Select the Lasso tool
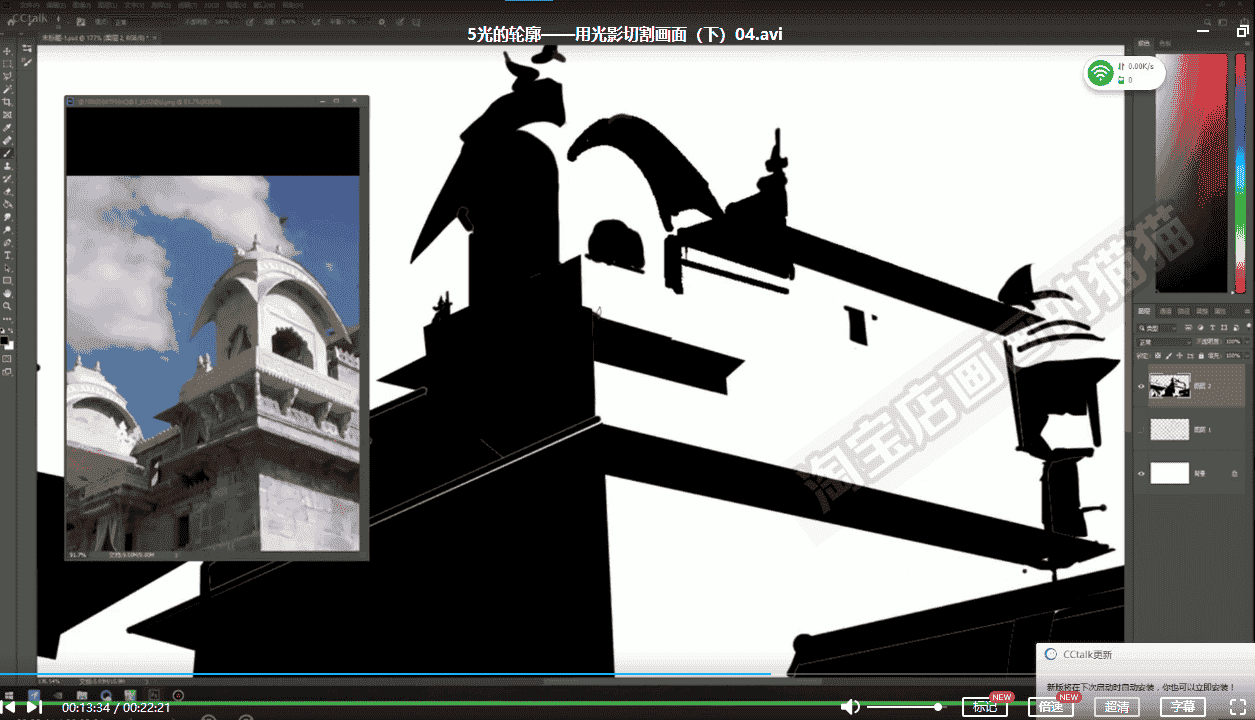 [8, 76]
